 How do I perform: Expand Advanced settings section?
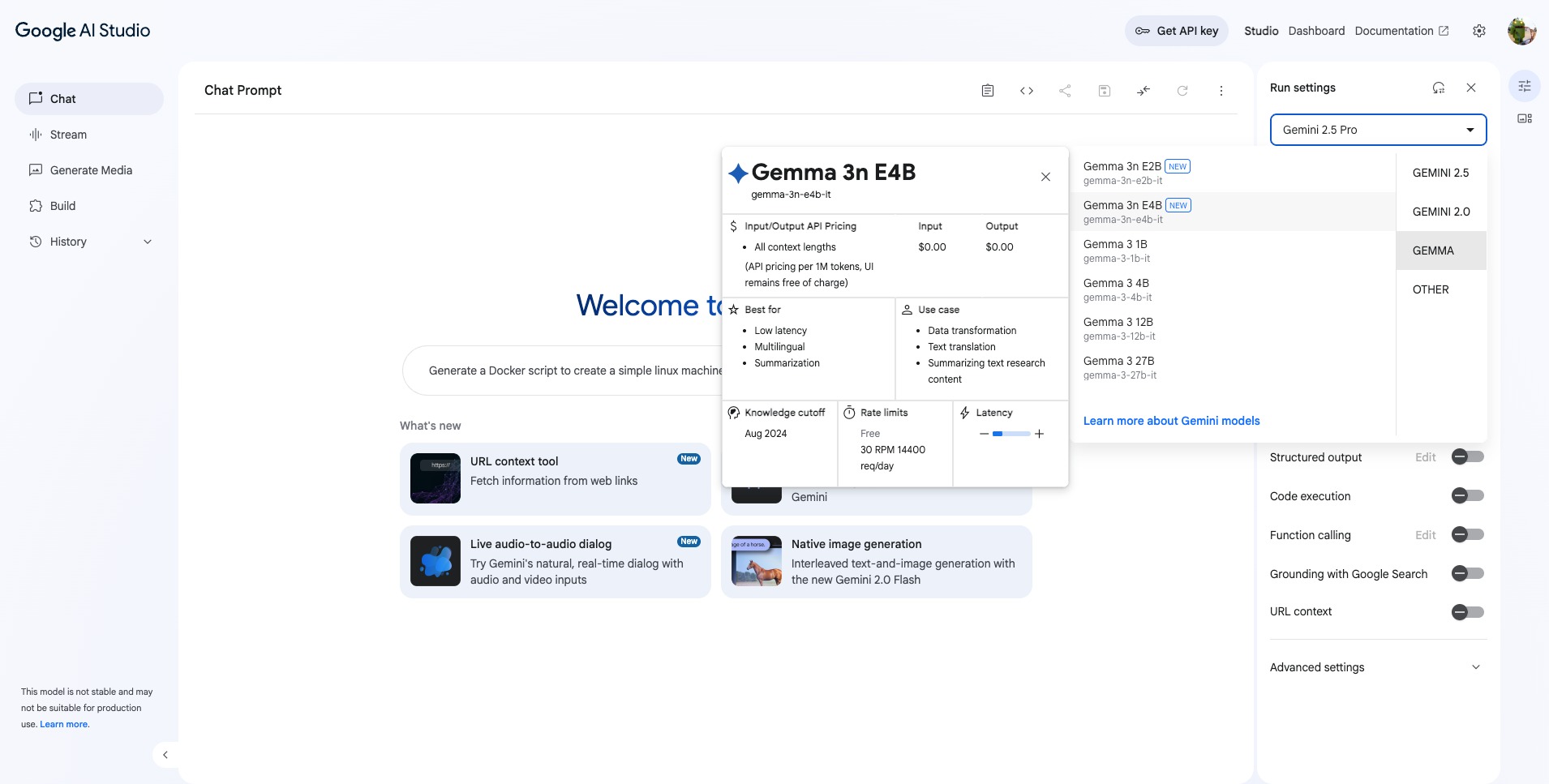coord(1377,667)
